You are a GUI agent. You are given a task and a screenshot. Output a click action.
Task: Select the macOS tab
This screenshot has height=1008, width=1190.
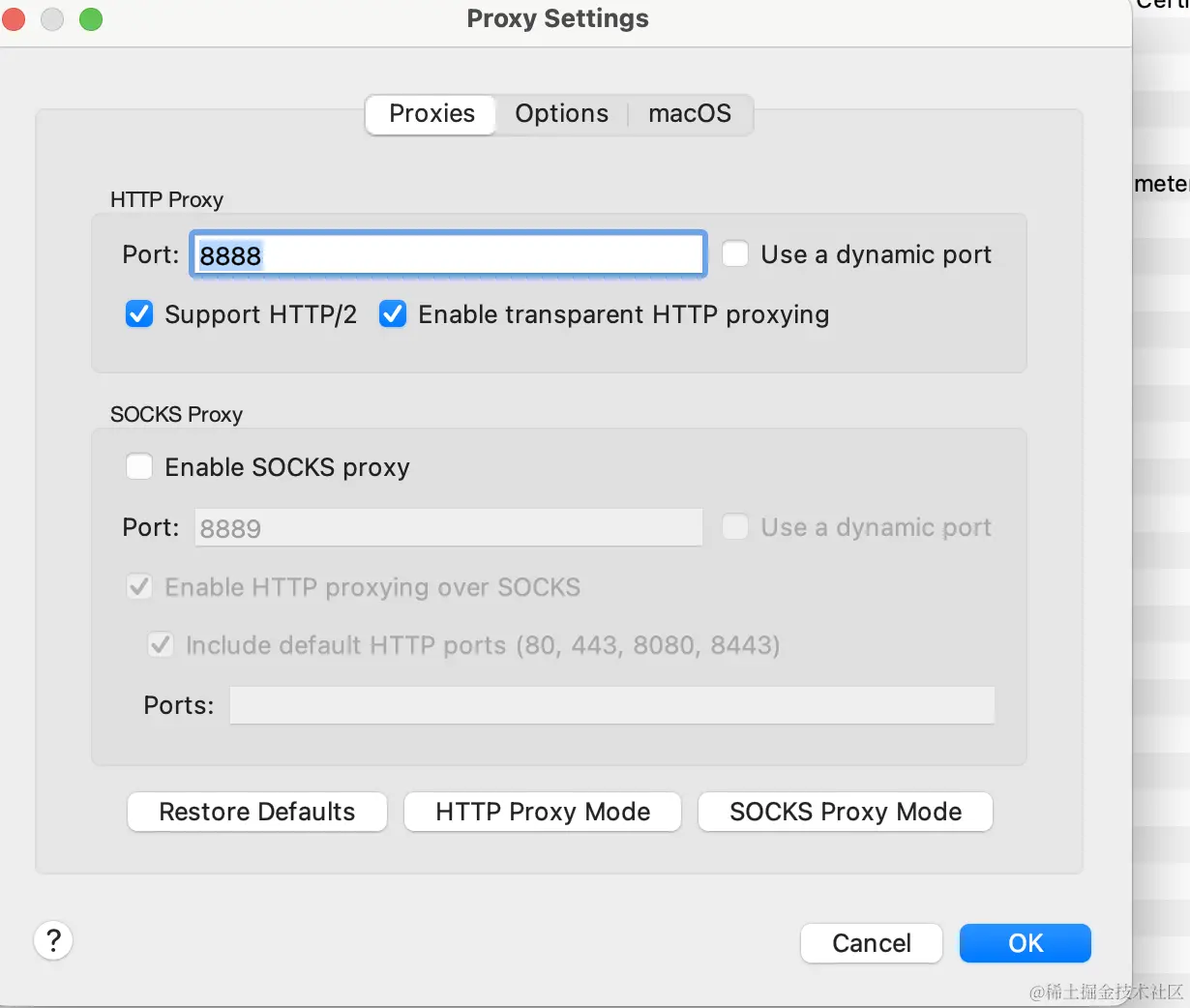coord(689,114)
